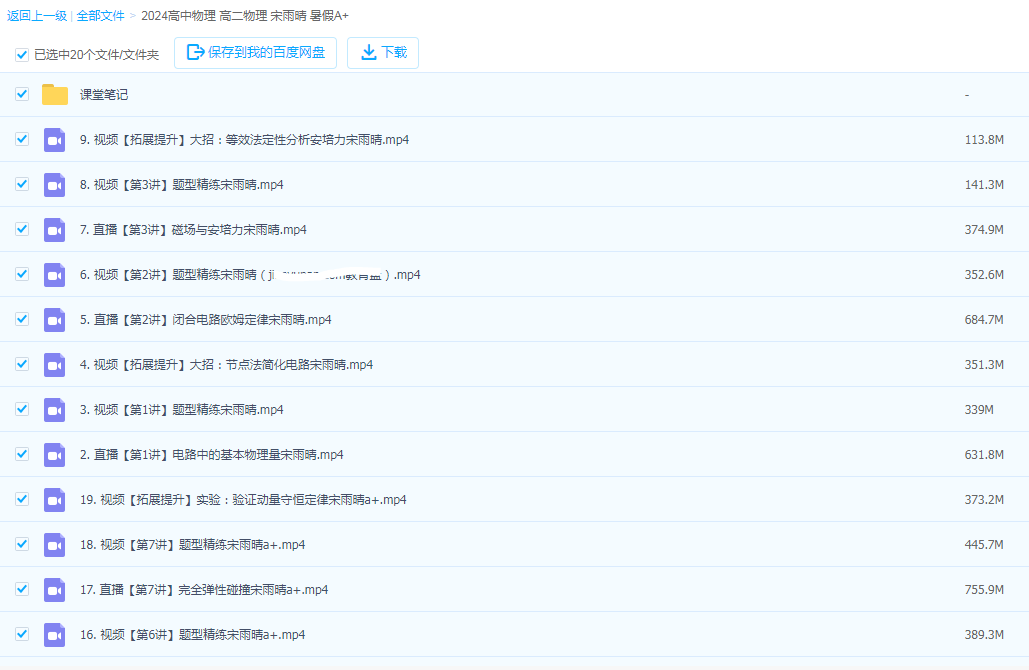Select the video icon for 19. 验证动量守恒定律实验
The height and width of the screenshot is (670, 1029).
[x=54, y=500]
